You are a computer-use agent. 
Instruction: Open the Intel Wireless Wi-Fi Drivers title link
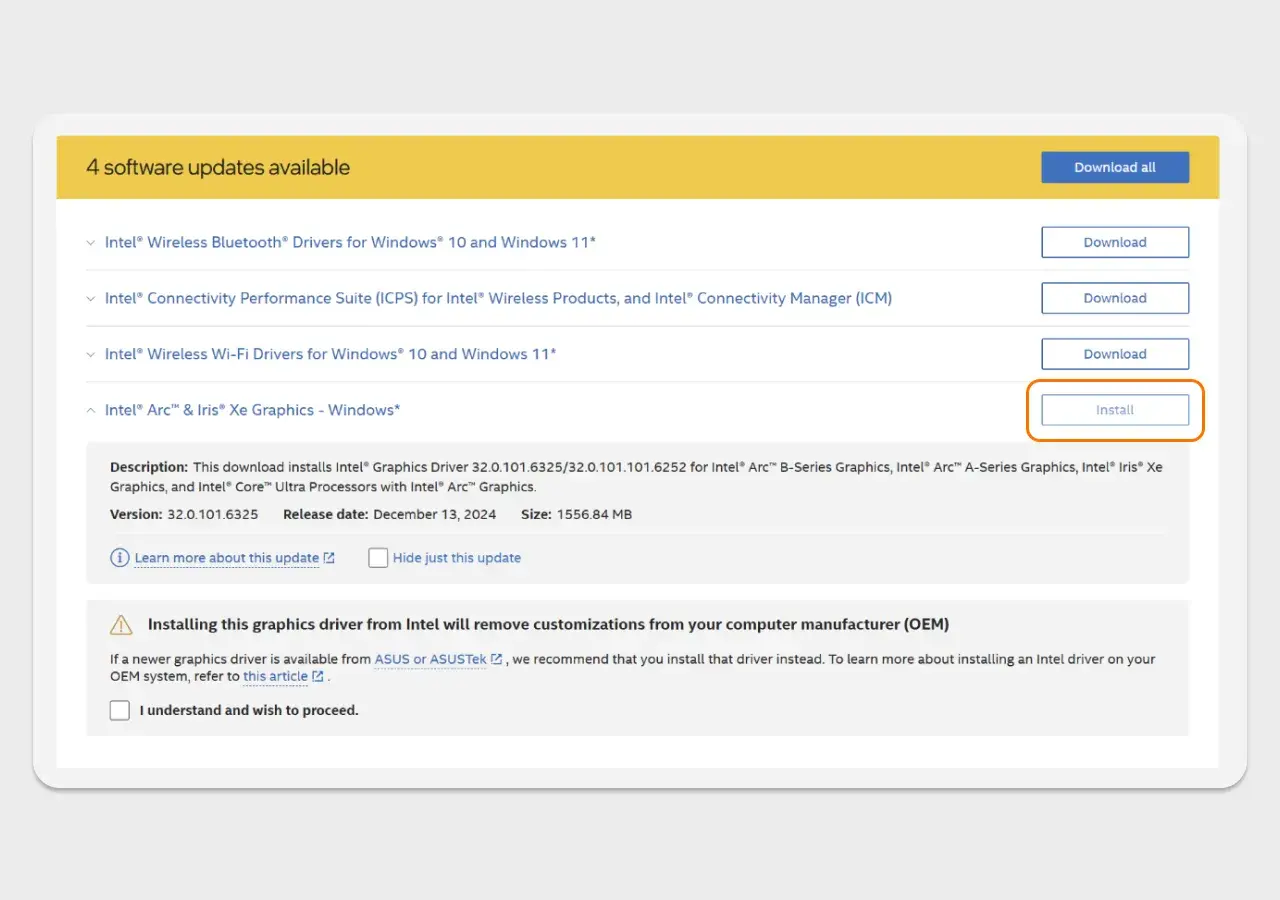coord(330,354)
